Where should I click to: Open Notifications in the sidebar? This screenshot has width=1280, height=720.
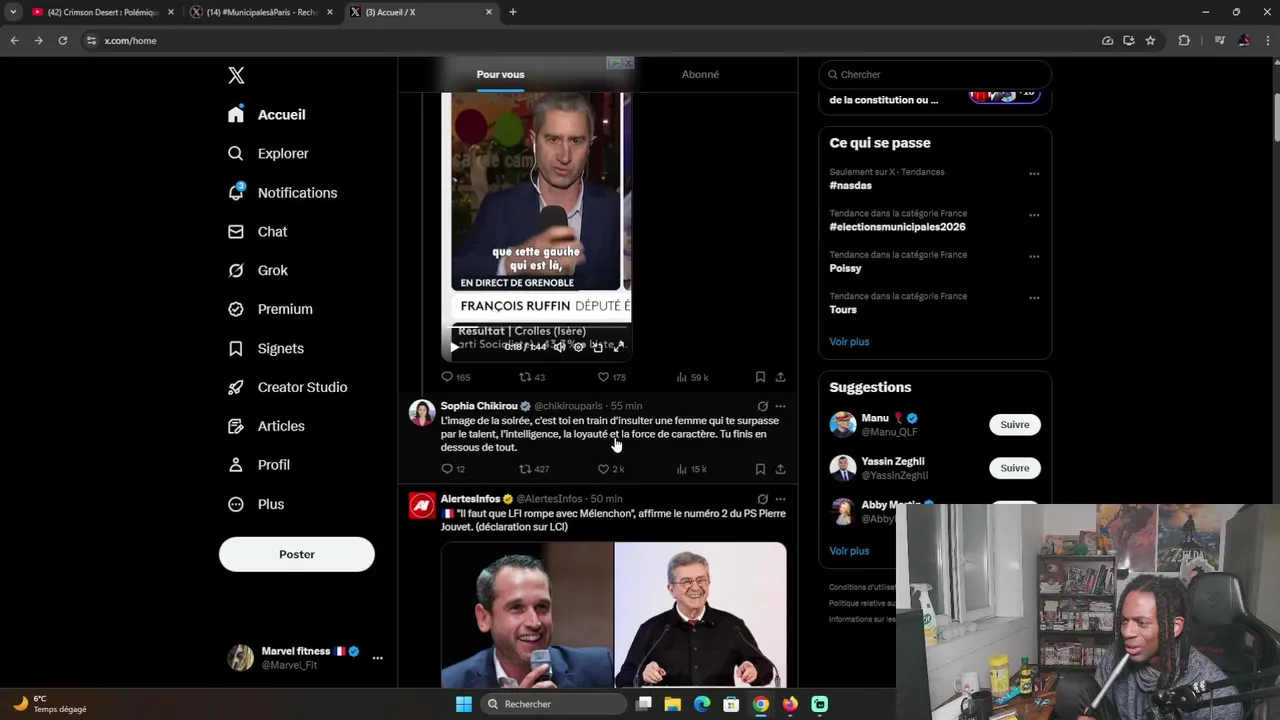(x=283, y=192)
